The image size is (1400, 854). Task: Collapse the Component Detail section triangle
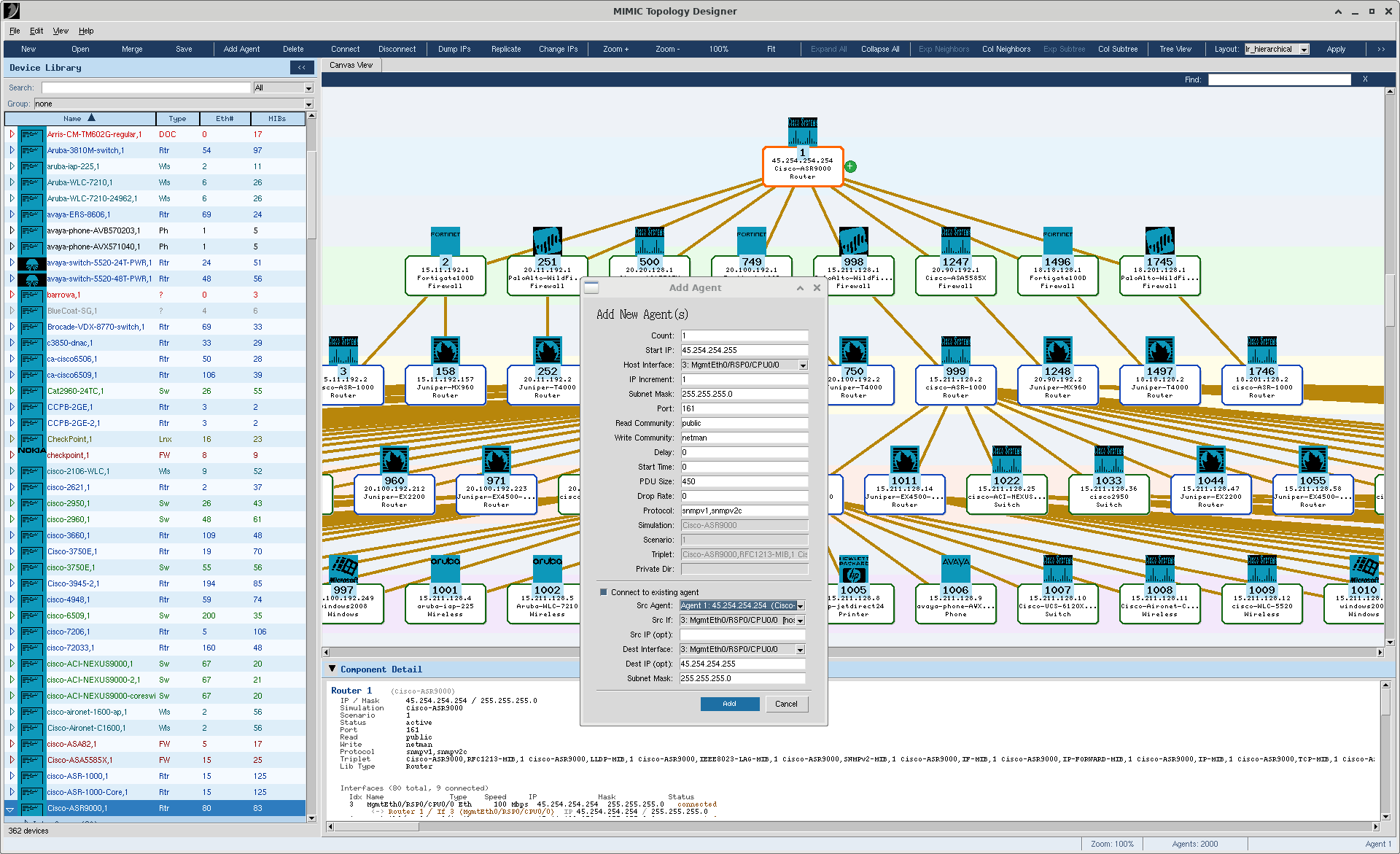point(332,669)
